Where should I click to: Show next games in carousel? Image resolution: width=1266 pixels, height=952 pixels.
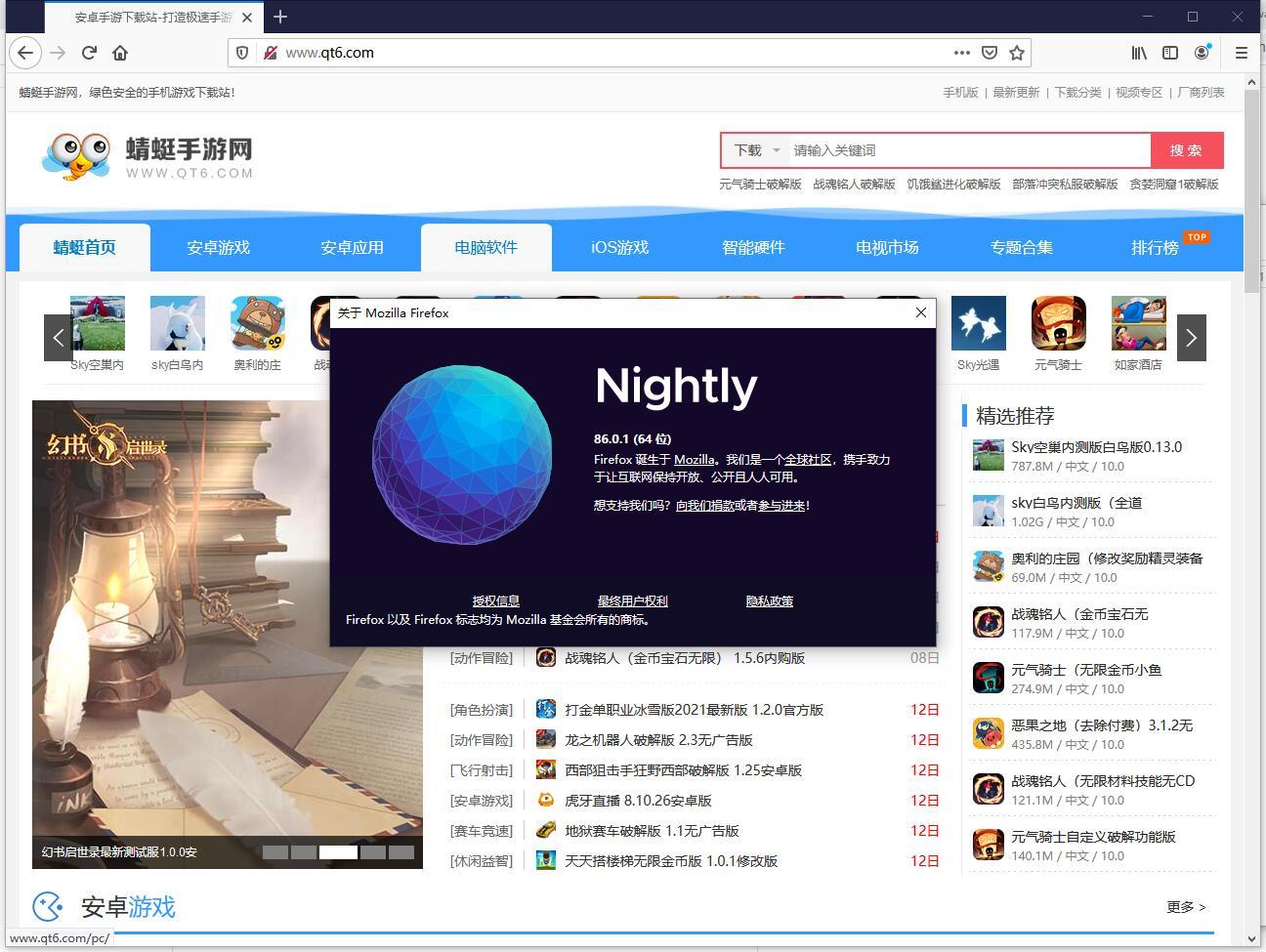click(x=1191, y=338)
